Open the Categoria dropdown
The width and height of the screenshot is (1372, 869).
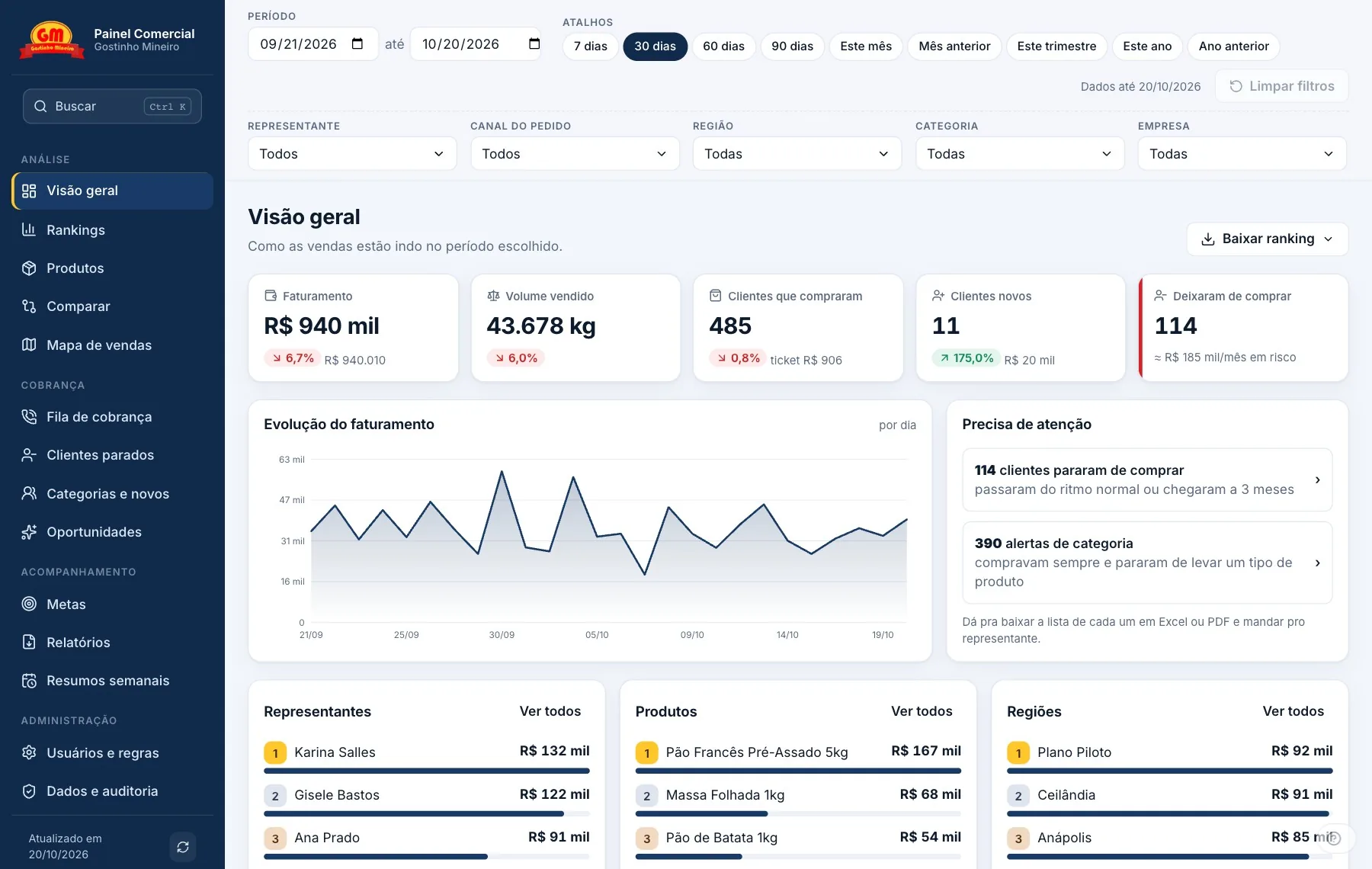coord(1020,154)
